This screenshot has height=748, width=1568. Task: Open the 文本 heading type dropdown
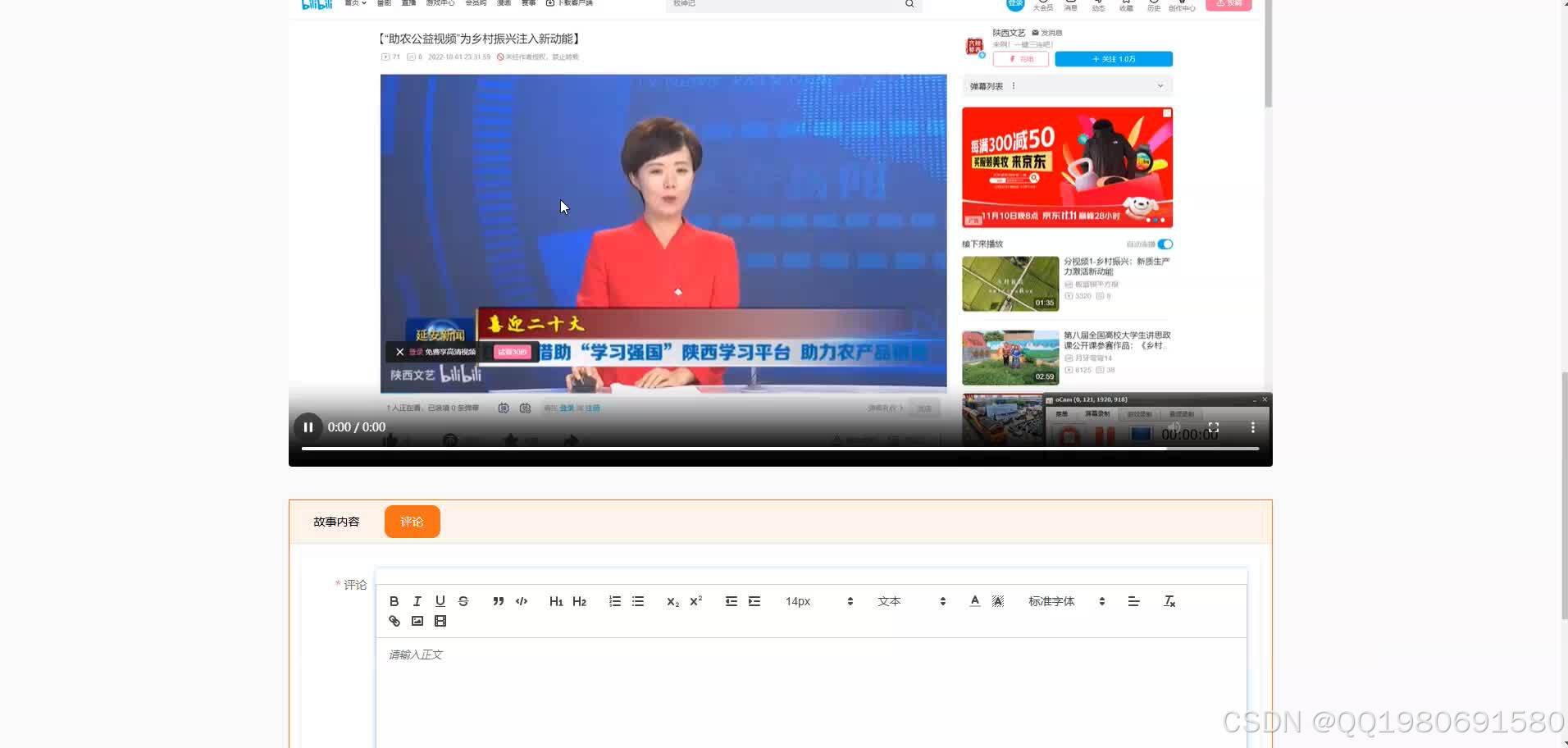pos(912,601)
